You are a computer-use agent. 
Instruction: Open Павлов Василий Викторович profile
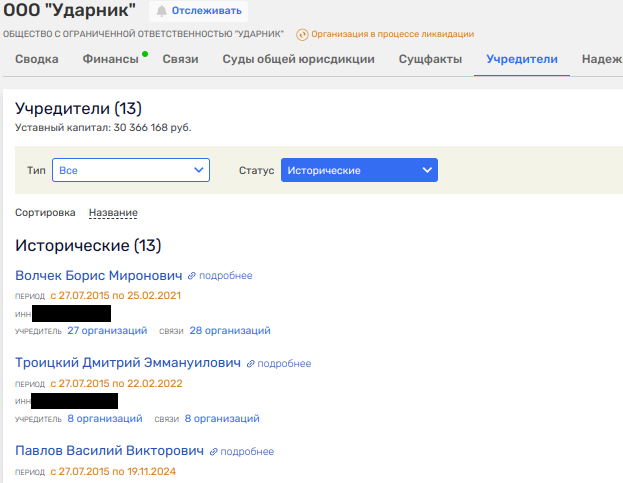110,450
